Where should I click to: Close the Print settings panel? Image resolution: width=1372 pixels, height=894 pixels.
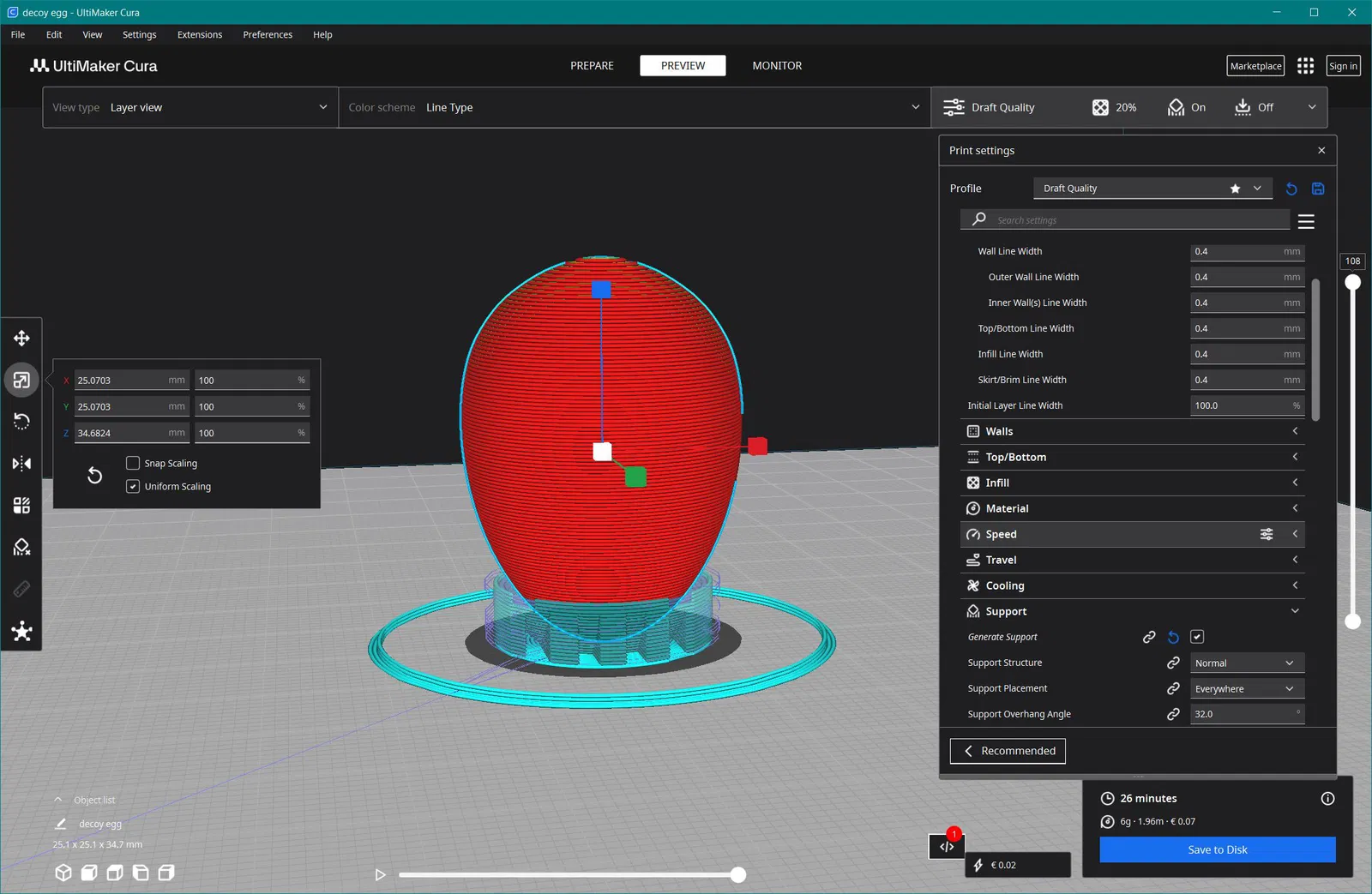pos(1321,150)
